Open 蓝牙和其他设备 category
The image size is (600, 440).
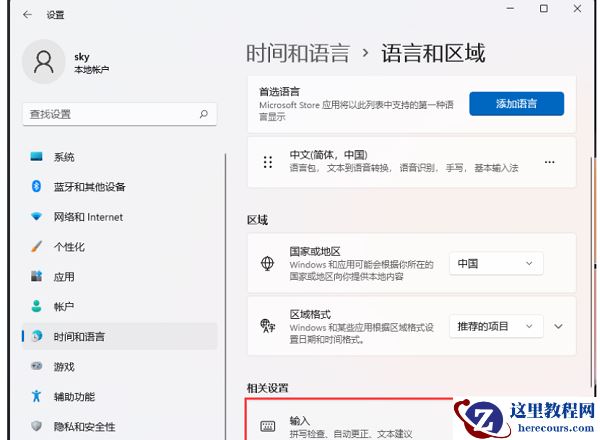coord(119,187)
